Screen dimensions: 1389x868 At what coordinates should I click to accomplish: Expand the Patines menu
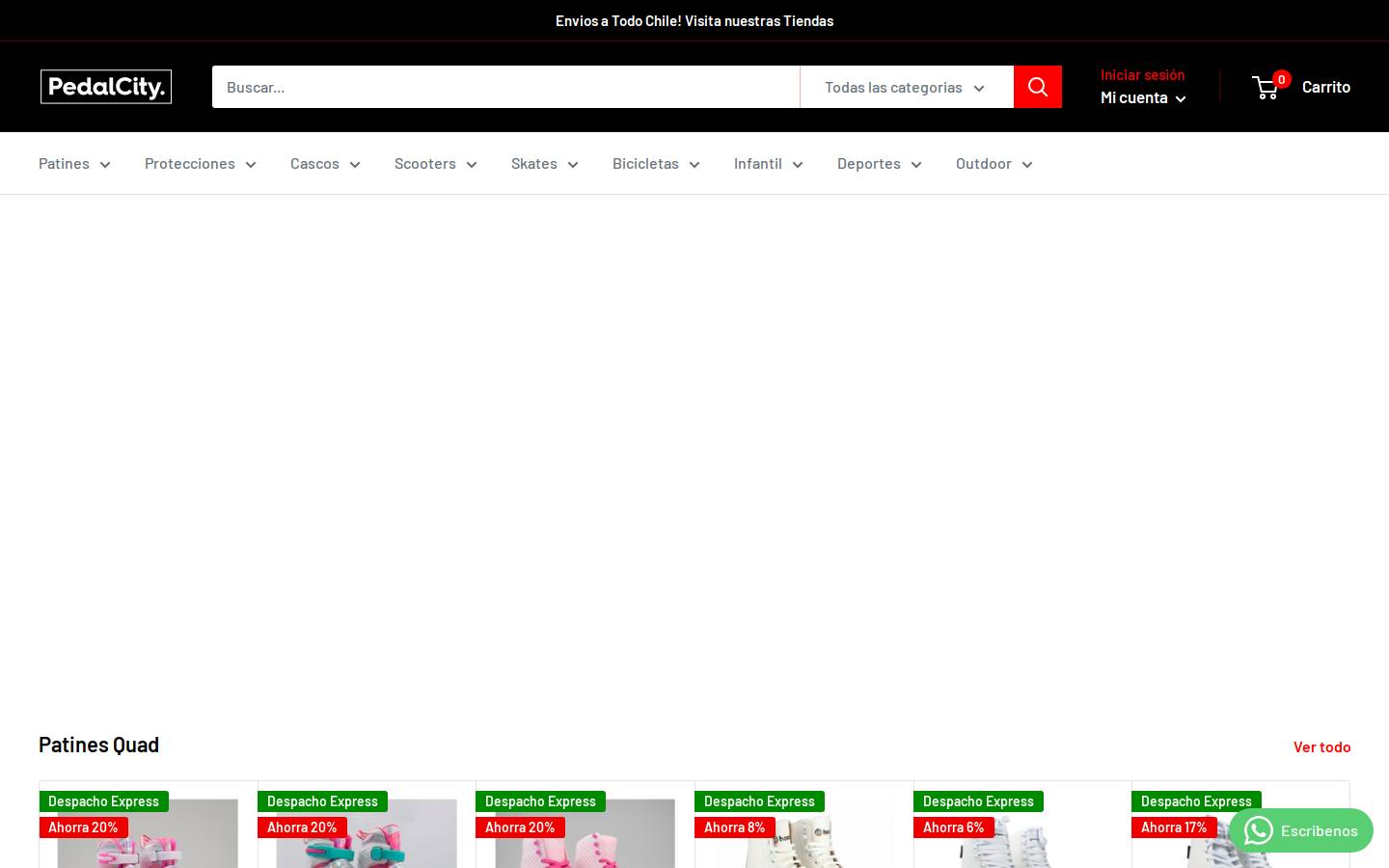point(74,163)
